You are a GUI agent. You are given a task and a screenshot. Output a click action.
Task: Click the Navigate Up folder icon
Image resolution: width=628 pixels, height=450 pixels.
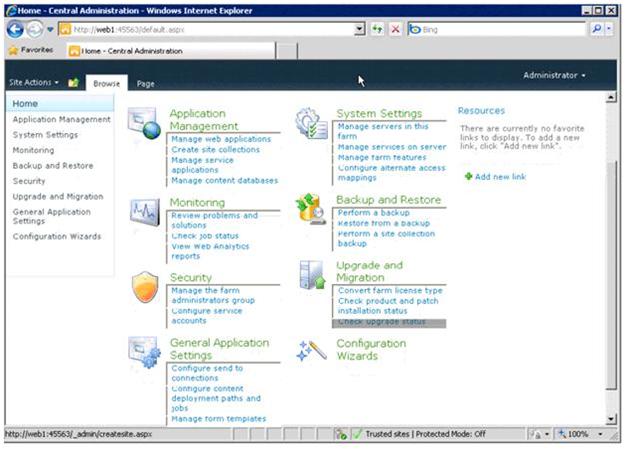[x=73, y=82]
